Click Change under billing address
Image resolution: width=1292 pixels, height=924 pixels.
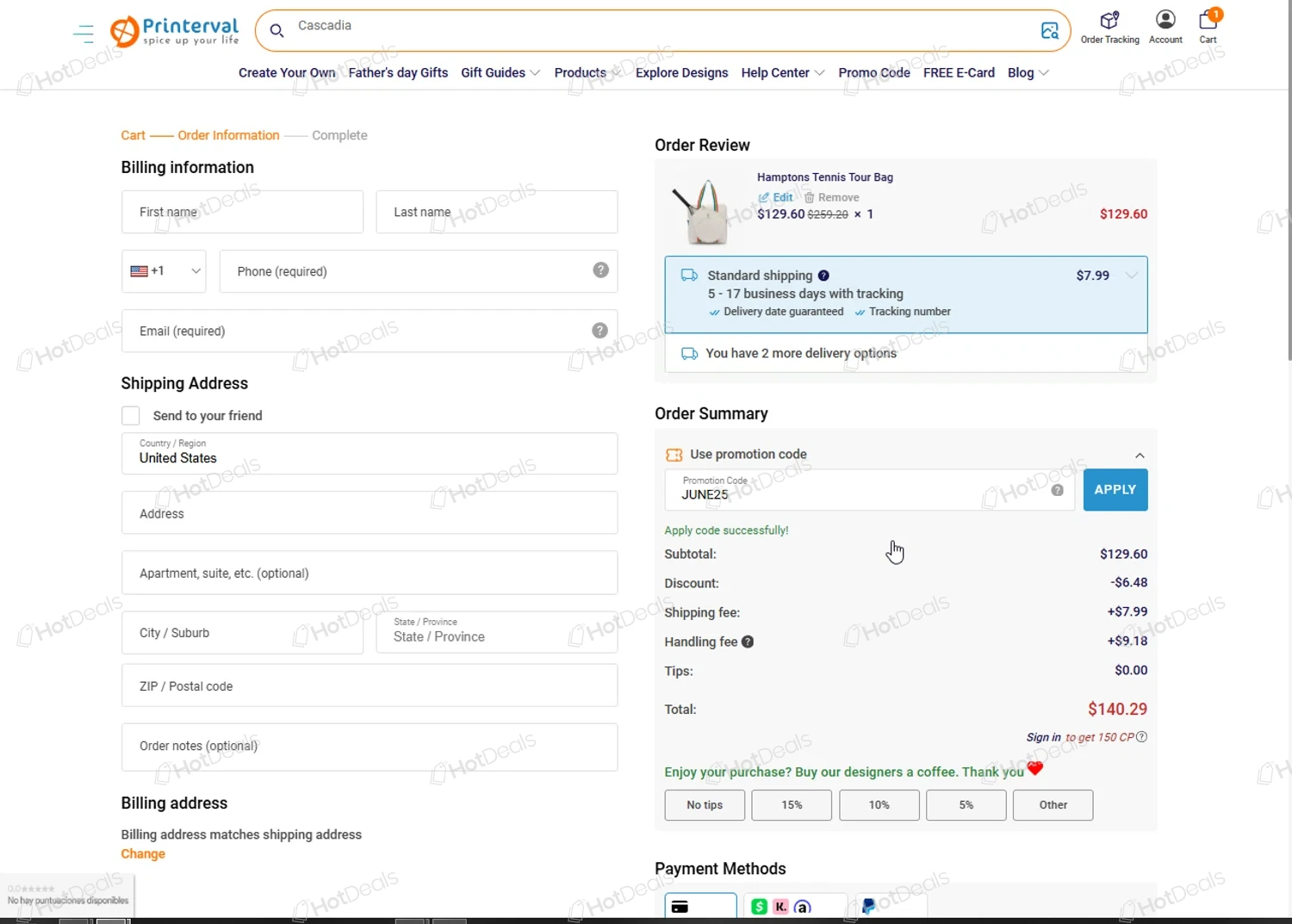pyautogui.click(x=143, y=853)
